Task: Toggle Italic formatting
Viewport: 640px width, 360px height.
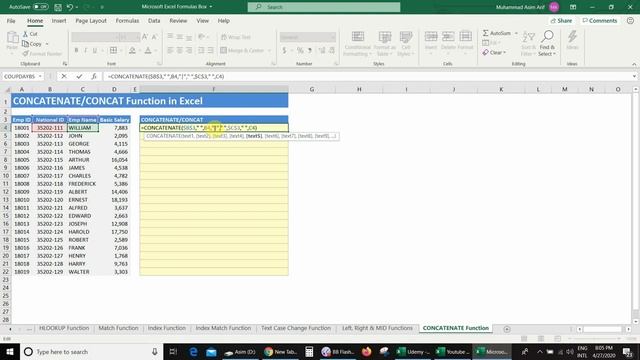Action: point(86,50)
